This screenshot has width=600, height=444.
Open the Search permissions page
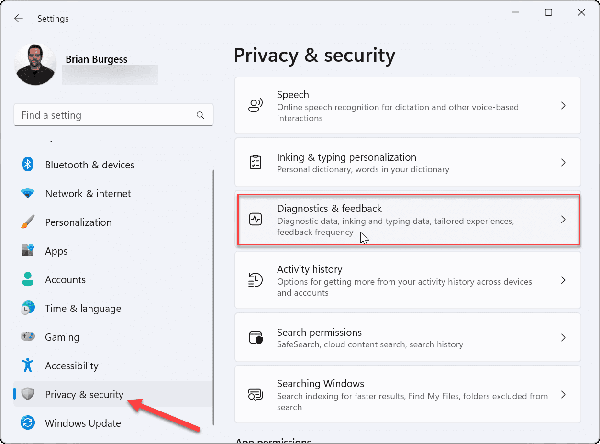[408, 338]
